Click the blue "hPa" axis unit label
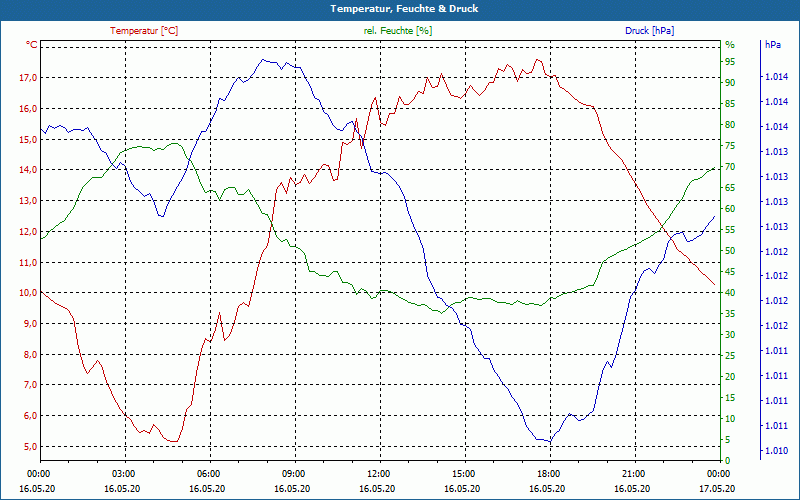Viewport: 800px width, 500px height. pyautogui.click(x=772, y=45)
